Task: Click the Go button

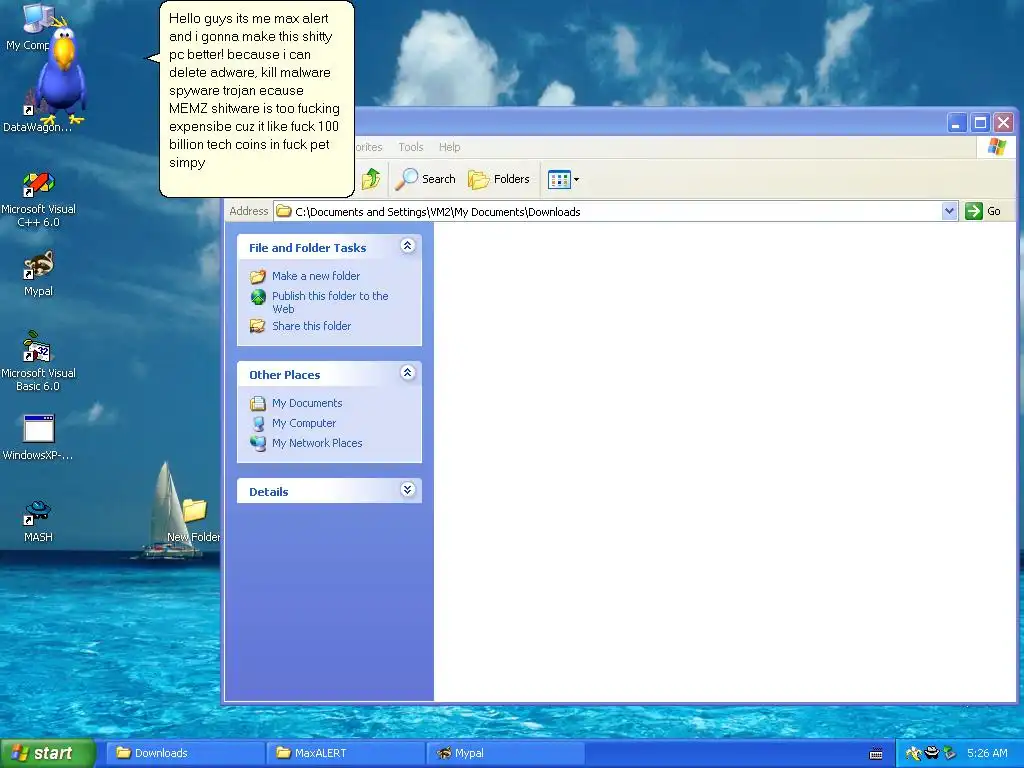Action: point(984,211)
